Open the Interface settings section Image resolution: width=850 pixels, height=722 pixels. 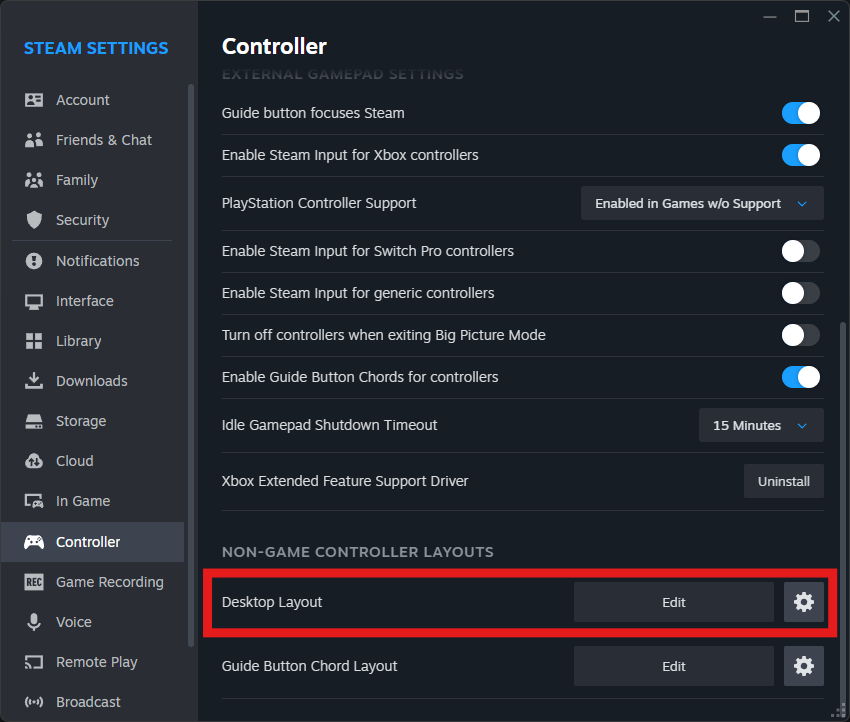coord(84,301)
